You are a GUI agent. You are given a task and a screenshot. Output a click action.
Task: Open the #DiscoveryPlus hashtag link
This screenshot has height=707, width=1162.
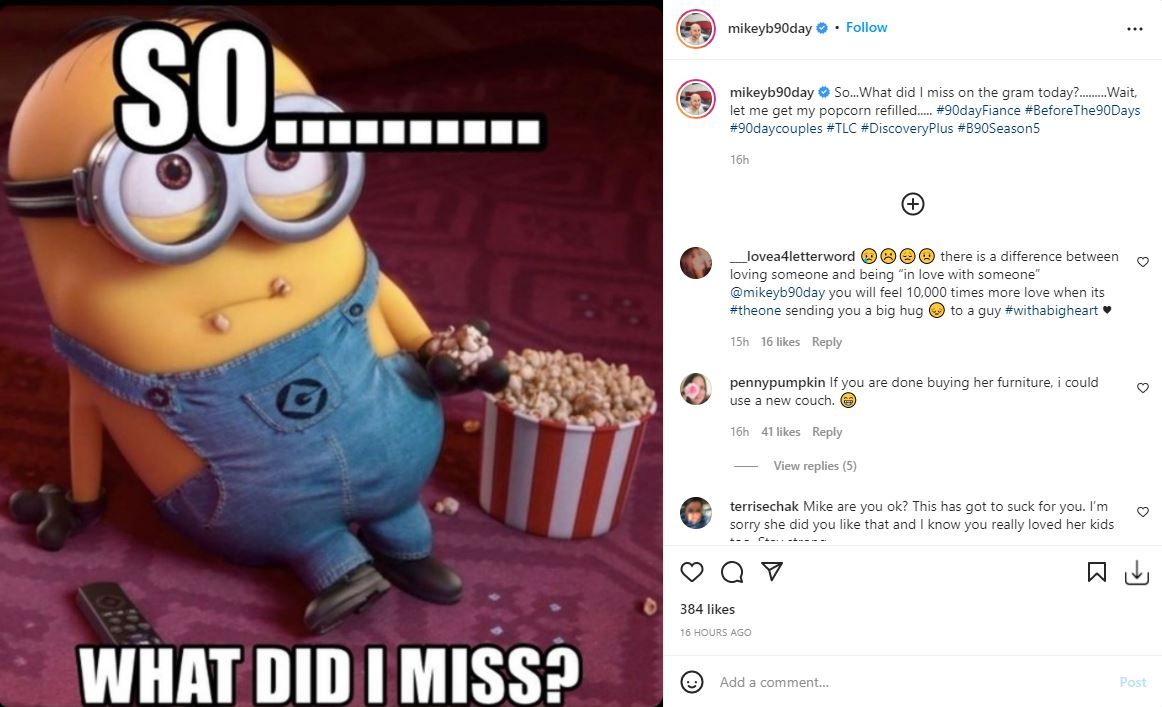coord(907,128)
